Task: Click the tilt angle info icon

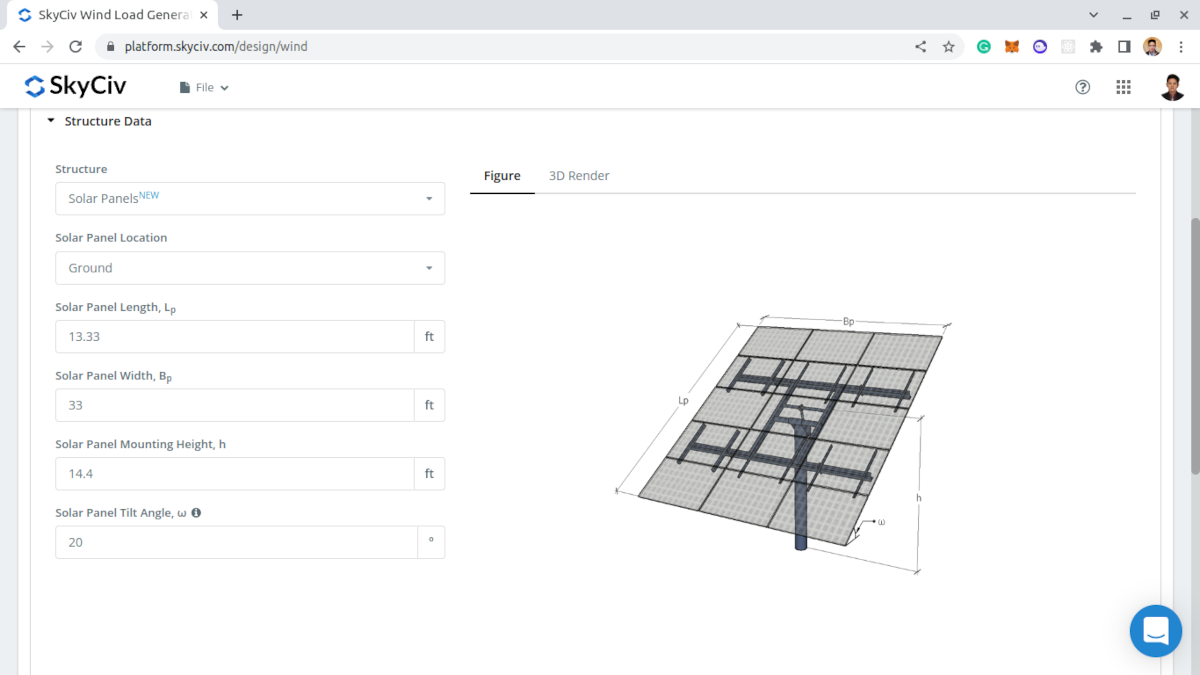Action: [196, 513]
